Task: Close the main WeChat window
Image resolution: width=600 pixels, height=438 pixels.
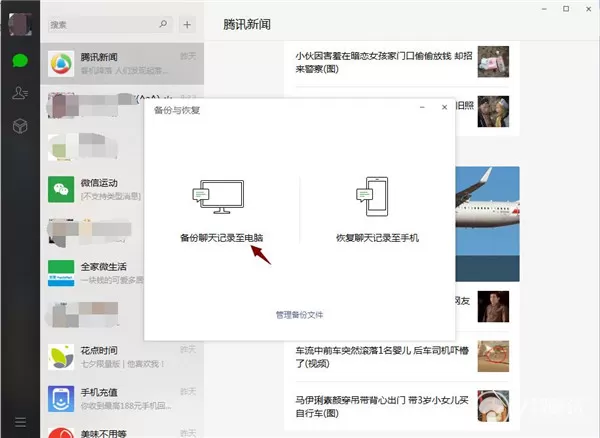Action: [589, 9]
